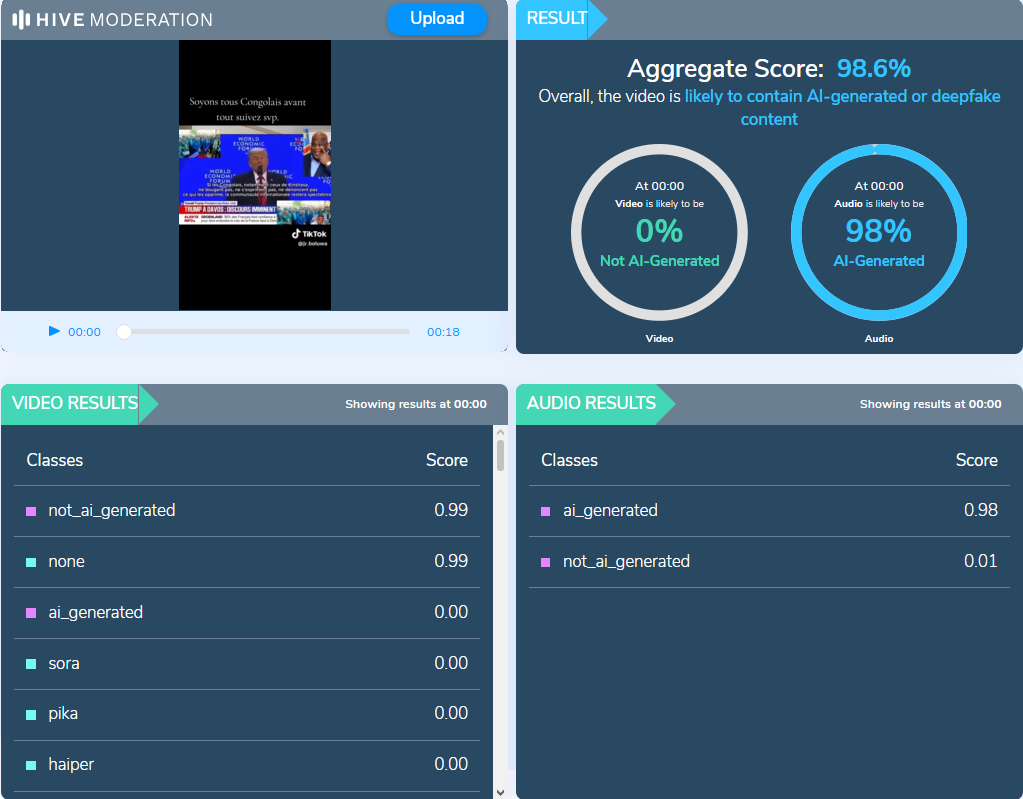The image size is (1023, 799).
Task: Click the cyan swatch next to haiper
Action: [x=31, y=765]
